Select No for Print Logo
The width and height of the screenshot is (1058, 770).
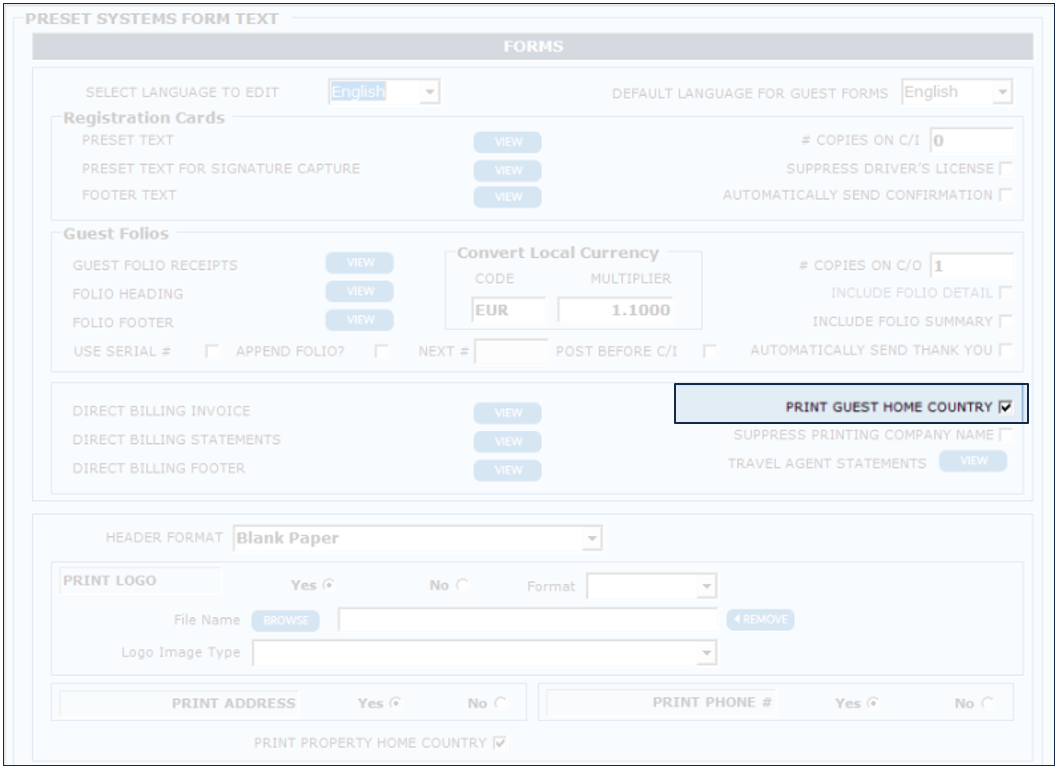click(x=462, y=586)
